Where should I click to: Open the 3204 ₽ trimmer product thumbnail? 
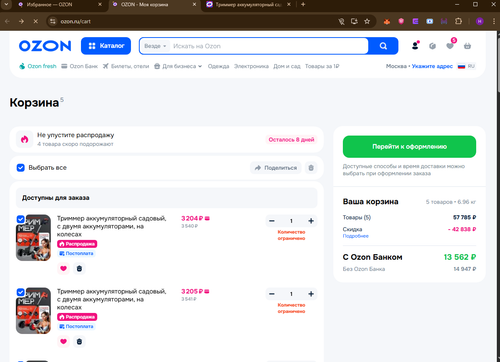pos(33,238)
